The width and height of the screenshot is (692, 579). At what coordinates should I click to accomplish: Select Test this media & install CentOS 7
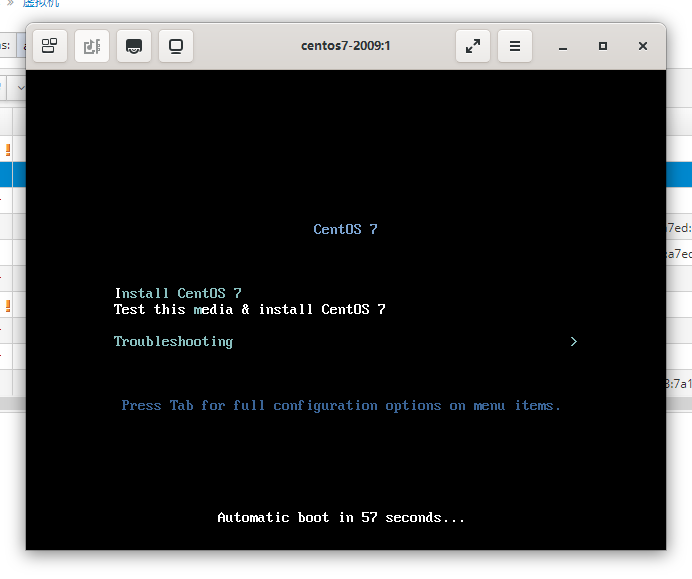click(x=250, y=309)
